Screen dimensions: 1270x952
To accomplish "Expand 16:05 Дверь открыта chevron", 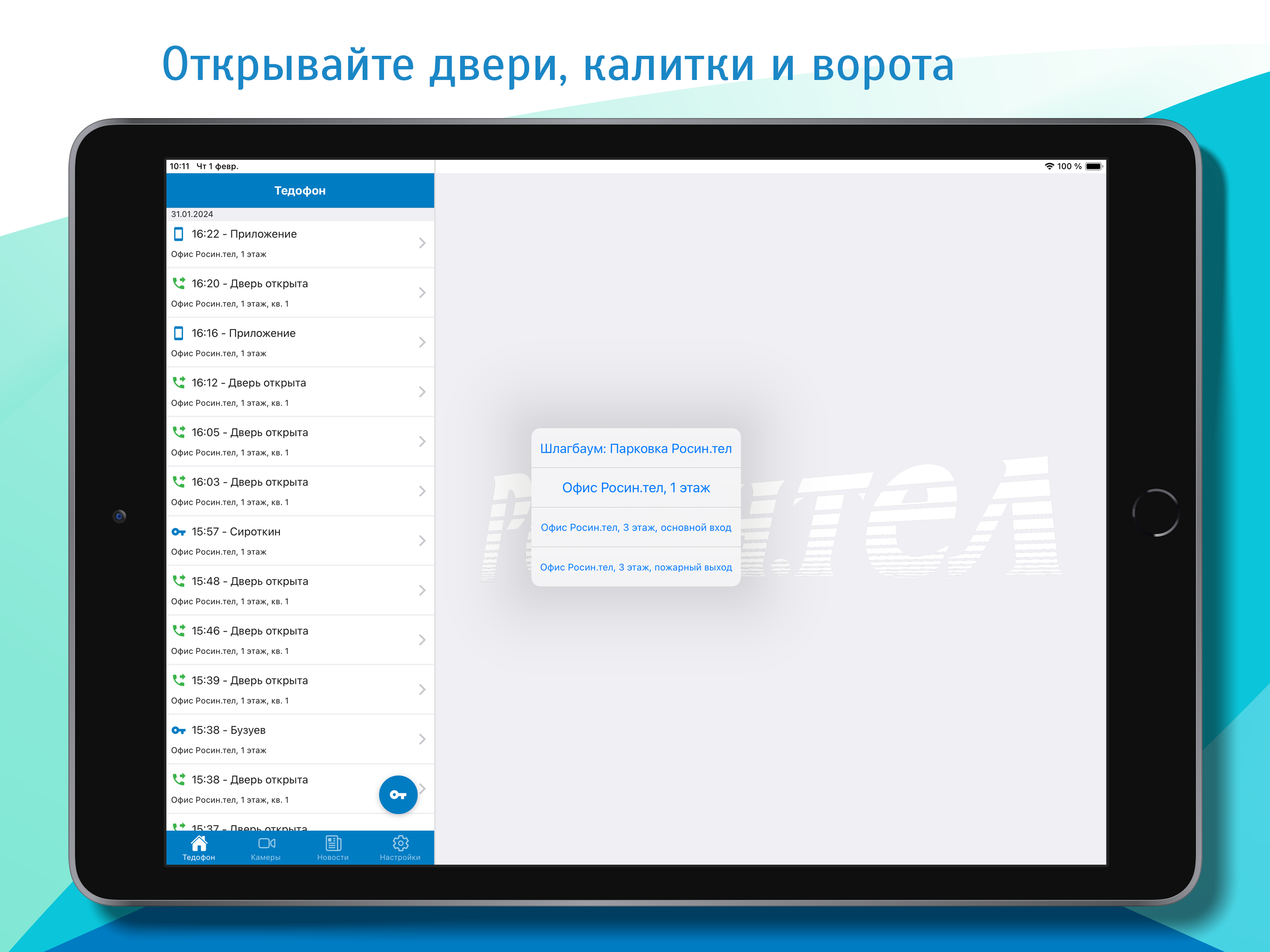I will click(422, 442).
